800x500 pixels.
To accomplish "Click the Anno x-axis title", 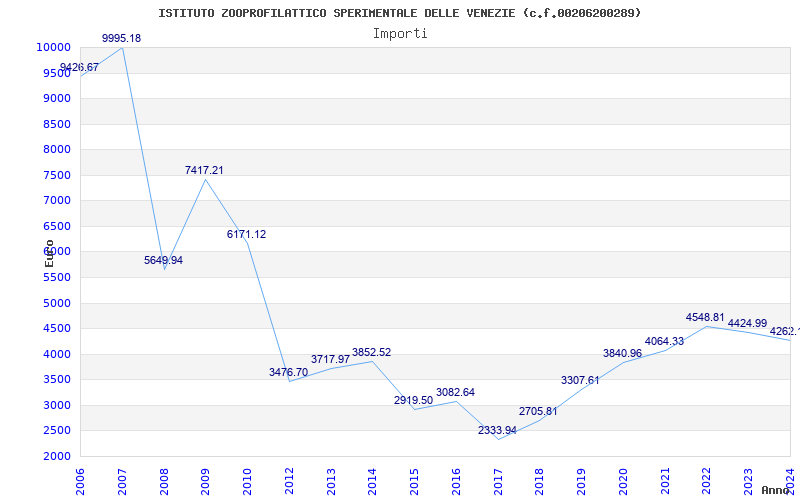I will pos(776,490).
